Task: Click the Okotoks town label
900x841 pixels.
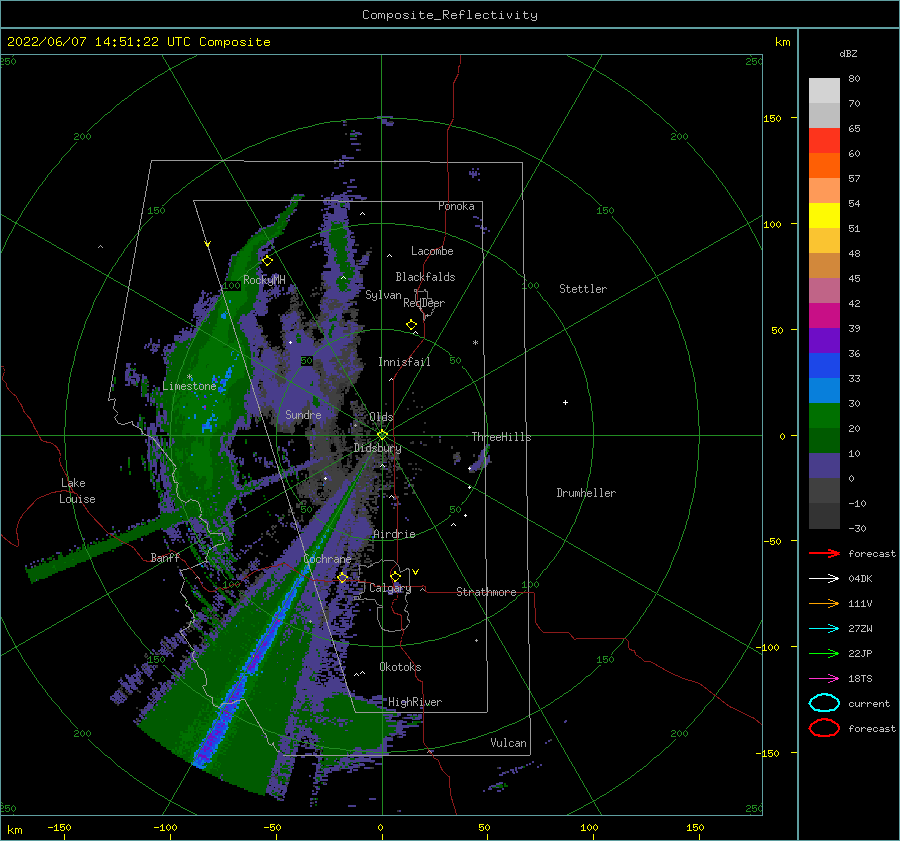Action: coord(400,667)
